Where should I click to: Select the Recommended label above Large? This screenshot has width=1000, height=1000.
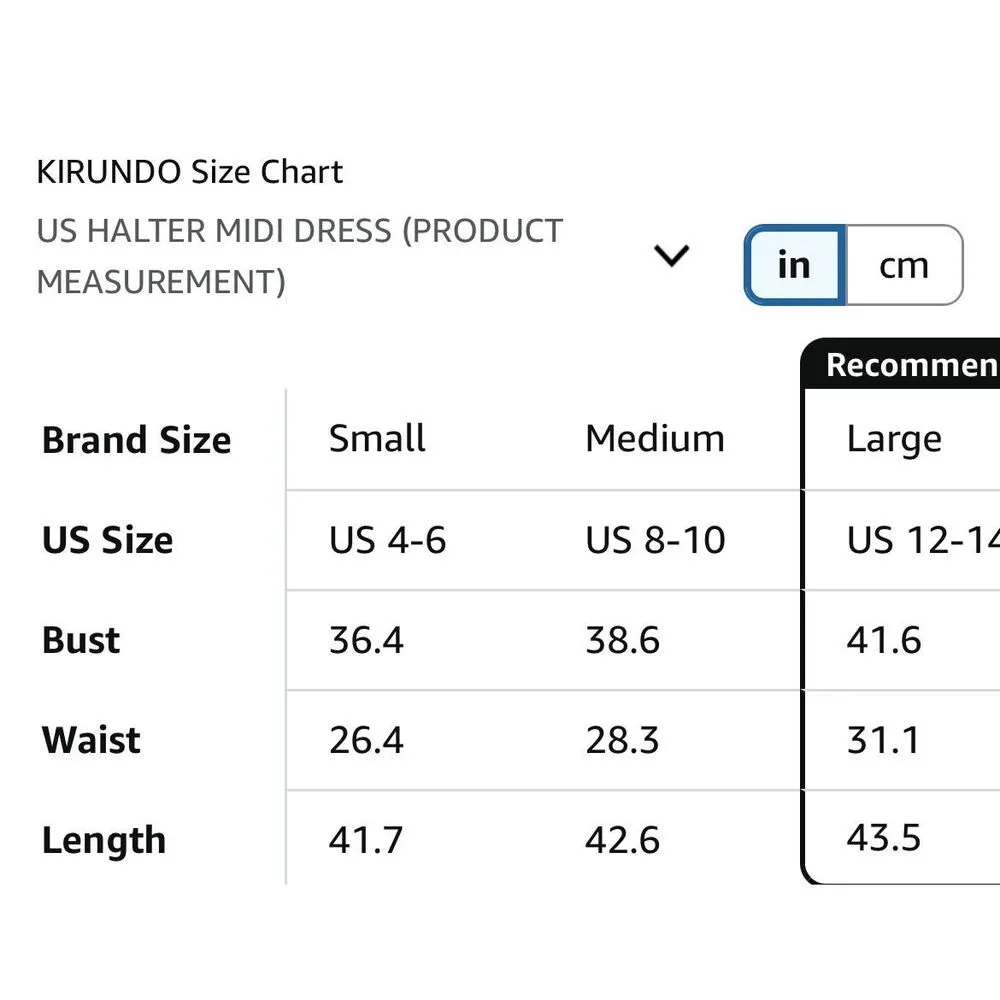[910, 366]
